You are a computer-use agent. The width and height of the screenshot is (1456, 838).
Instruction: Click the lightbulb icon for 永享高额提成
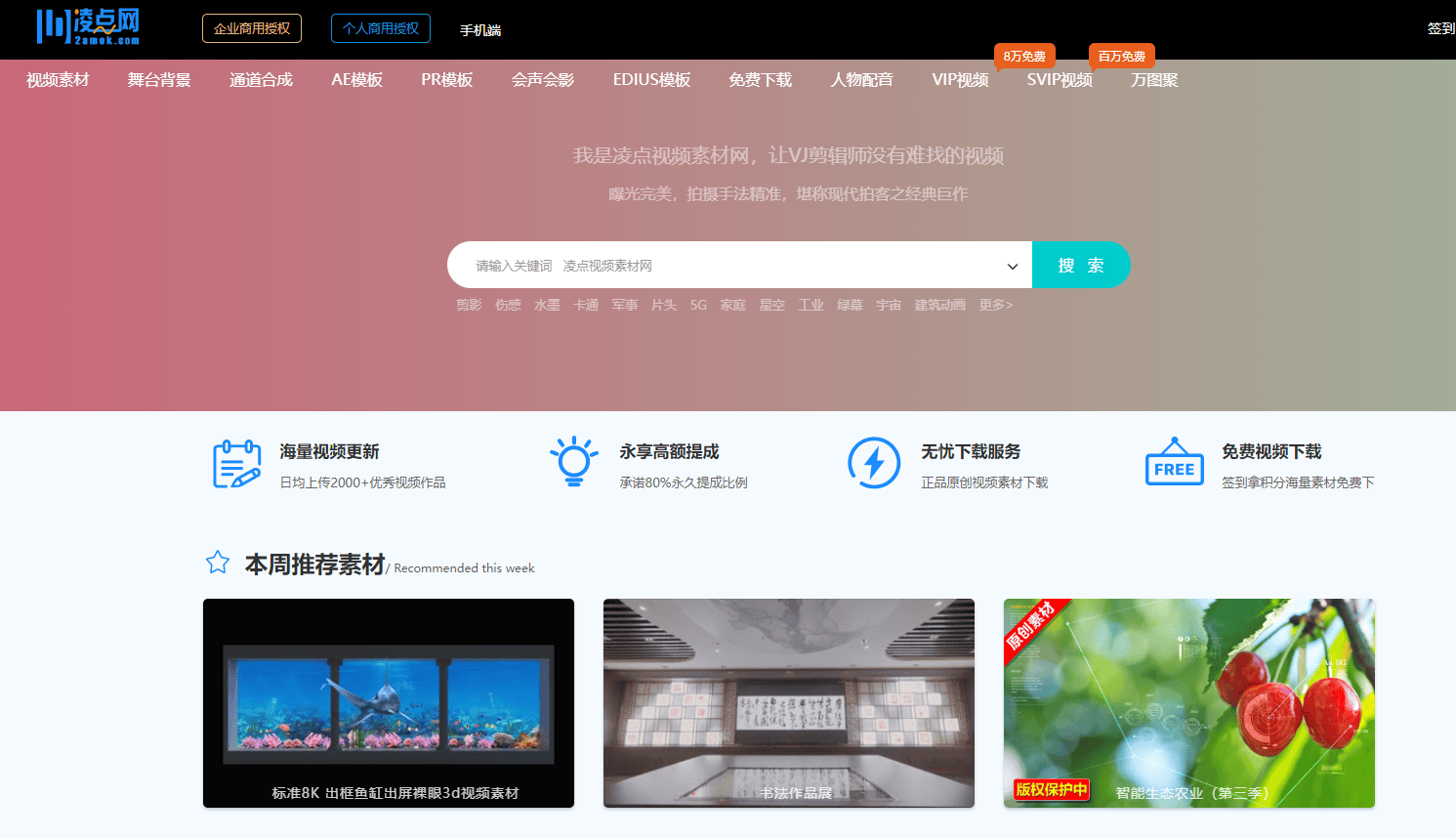573,462
